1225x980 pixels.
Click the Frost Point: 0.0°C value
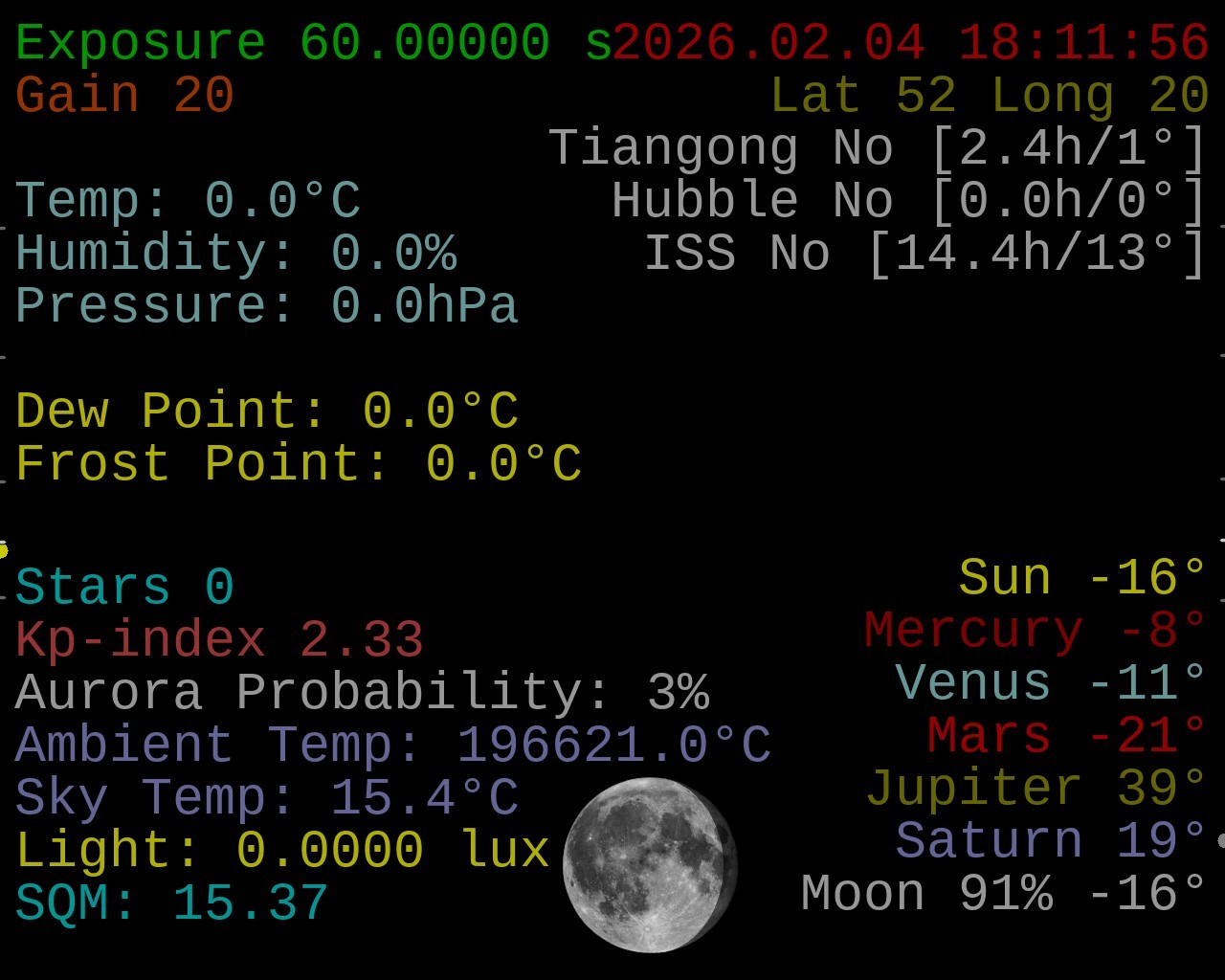pyautogui.click(x=298, y=464)
